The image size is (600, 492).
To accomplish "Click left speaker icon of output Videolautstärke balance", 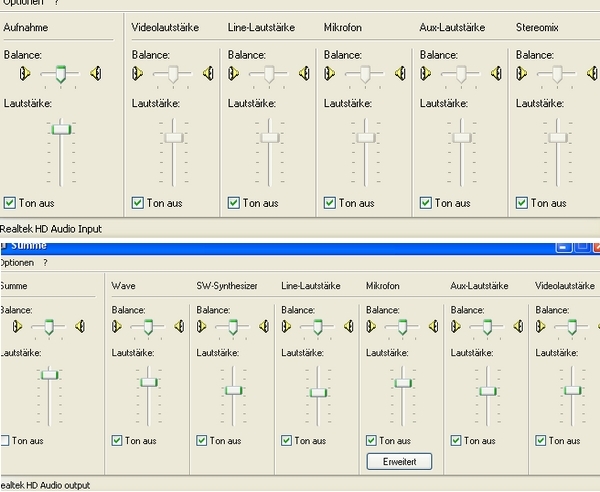I will [541, 326].
